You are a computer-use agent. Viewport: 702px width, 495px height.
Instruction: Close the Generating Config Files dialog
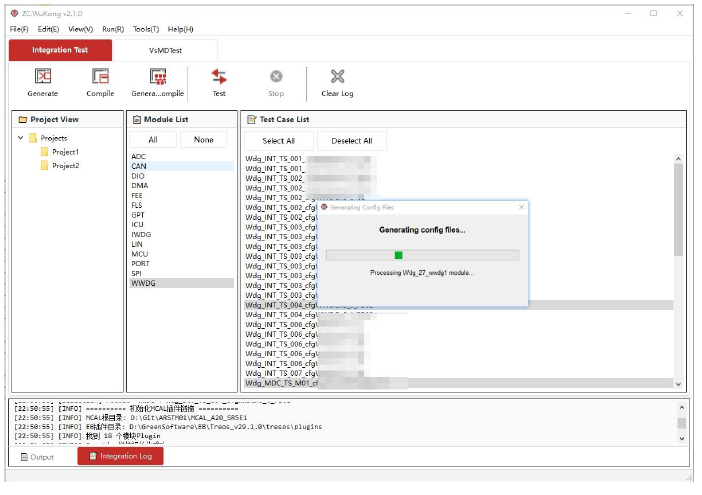(521, 207)
